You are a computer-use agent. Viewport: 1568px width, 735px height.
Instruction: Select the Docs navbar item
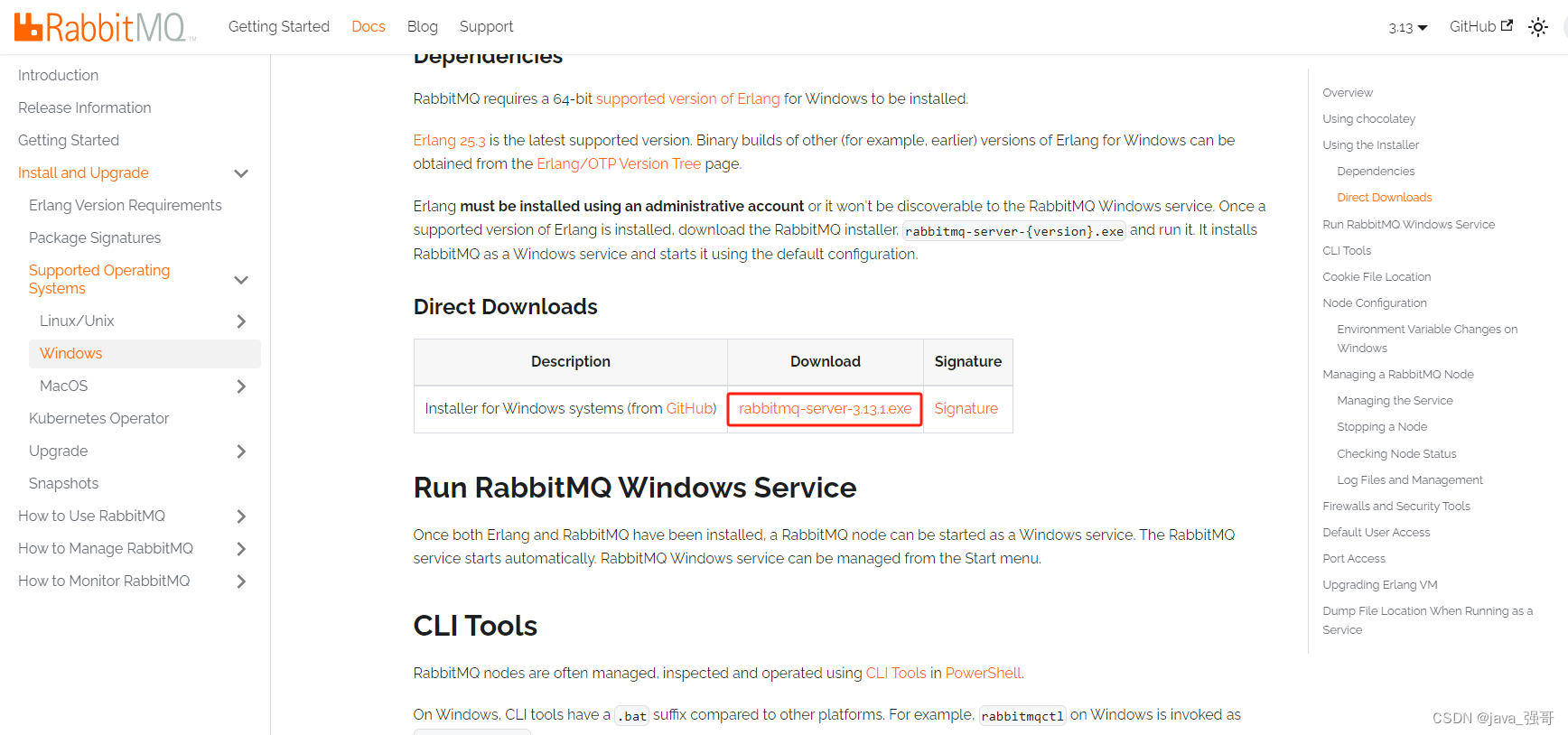[x=369, y=26]
